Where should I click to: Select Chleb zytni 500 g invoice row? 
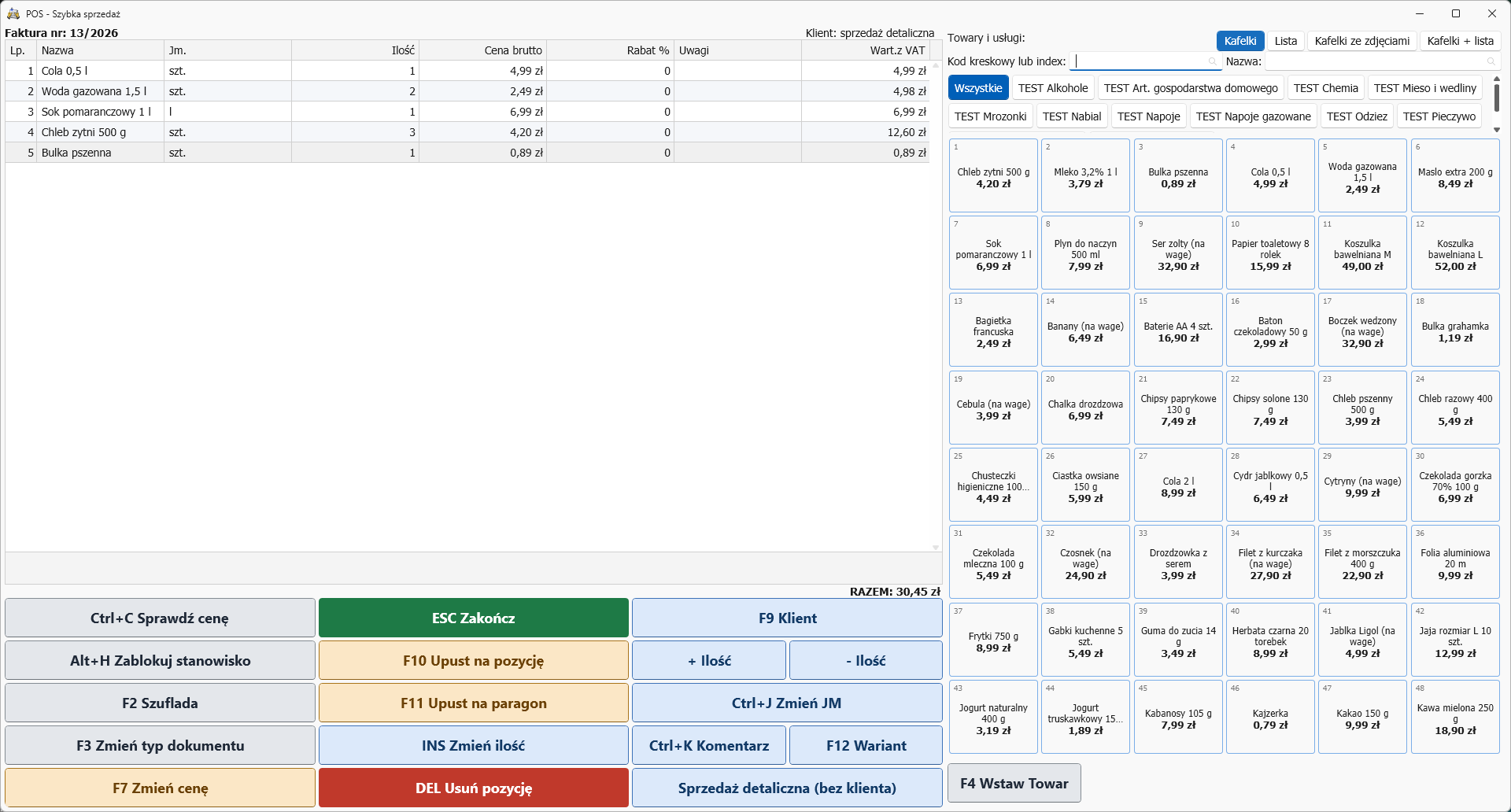pos(467,132)
